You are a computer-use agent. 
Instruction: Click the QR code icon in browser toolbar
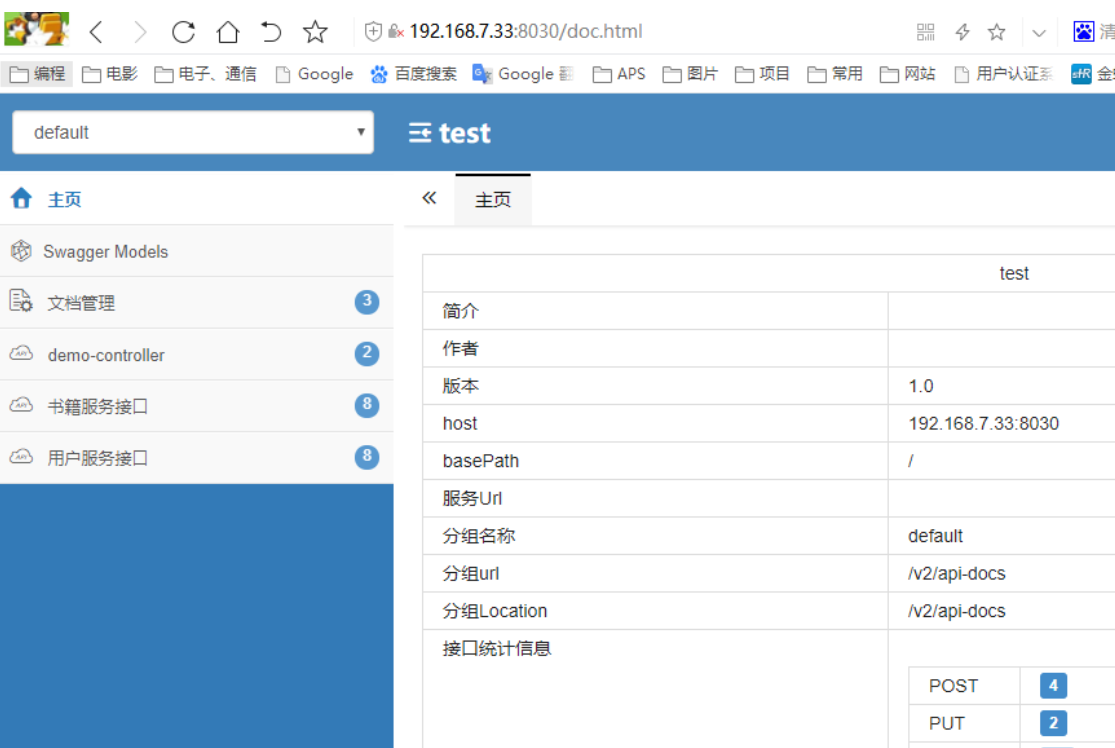click(925, 31)
